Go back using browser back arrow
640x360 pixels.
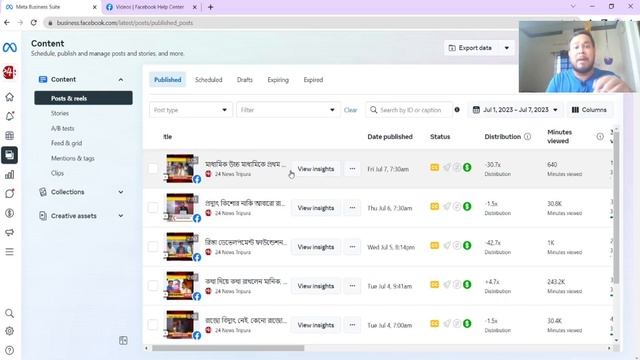click(x=7, y=23)
